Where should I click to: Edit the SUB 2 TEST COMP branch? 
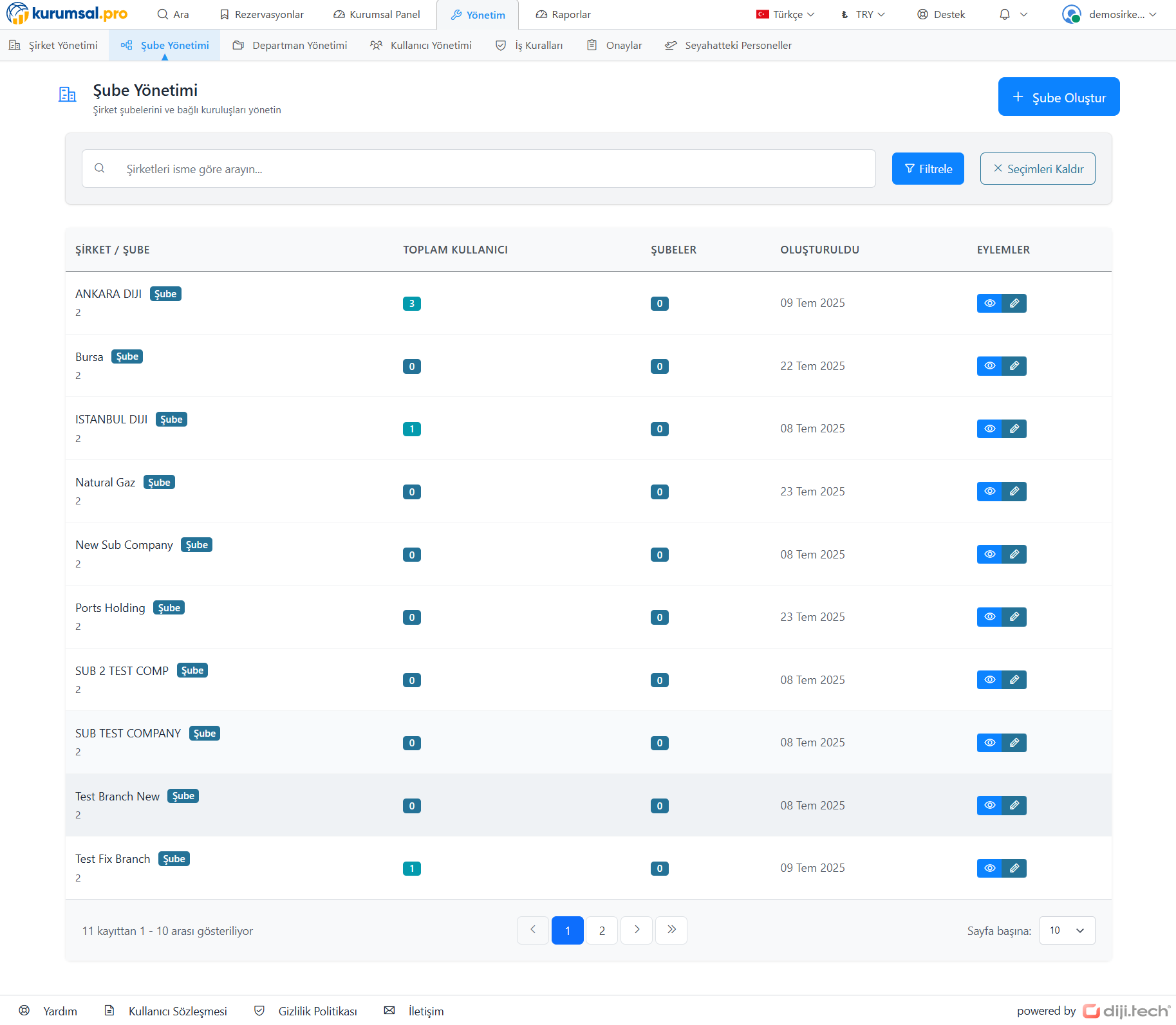[x=1014, y=679]
